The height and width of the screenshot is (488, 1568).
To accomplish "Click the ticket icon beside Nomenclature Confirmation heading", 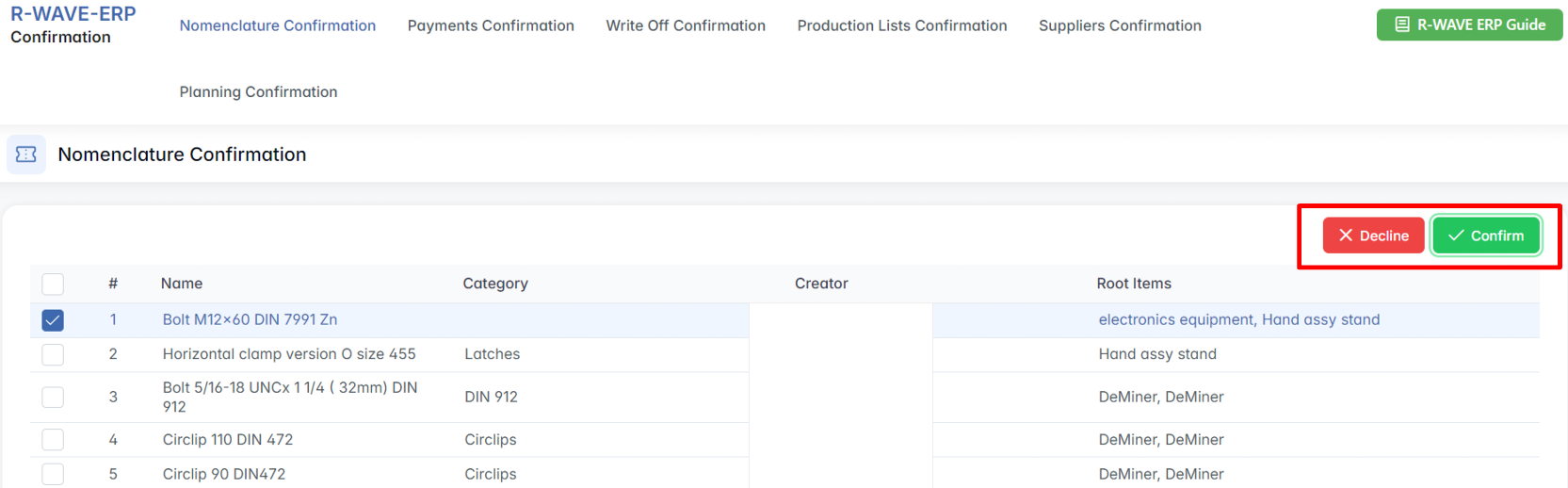I will pyautogui.click(x=26, y=155).
